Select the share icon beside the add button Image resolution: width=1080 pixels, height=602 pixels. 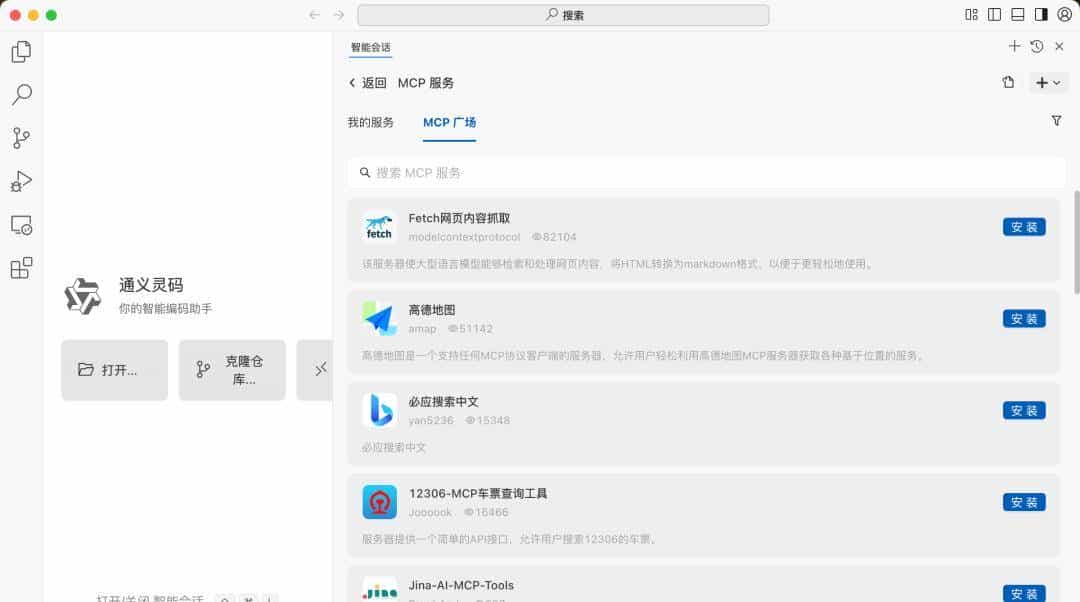tap(1008, 82)
